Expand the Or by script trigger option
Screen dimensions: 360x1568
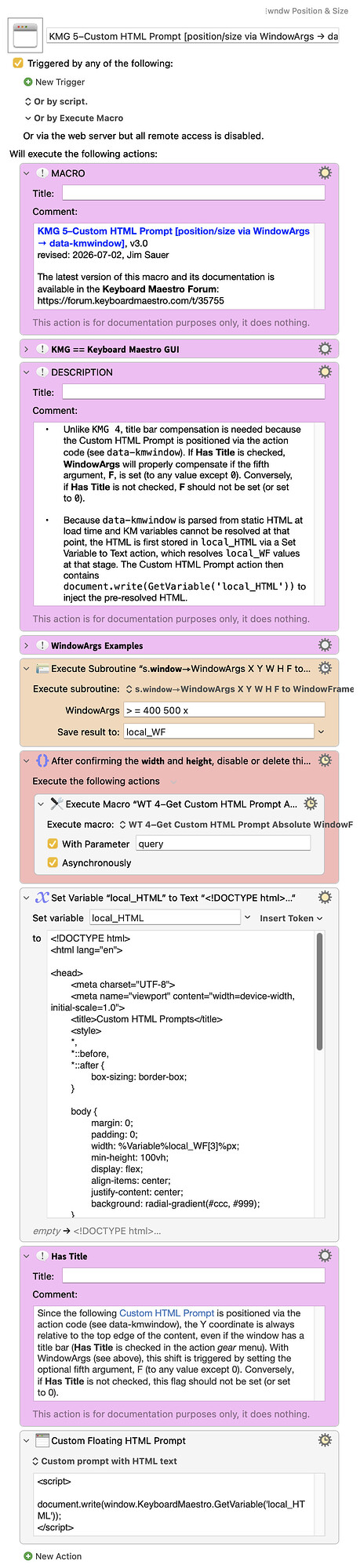click(x=28, y=101)
